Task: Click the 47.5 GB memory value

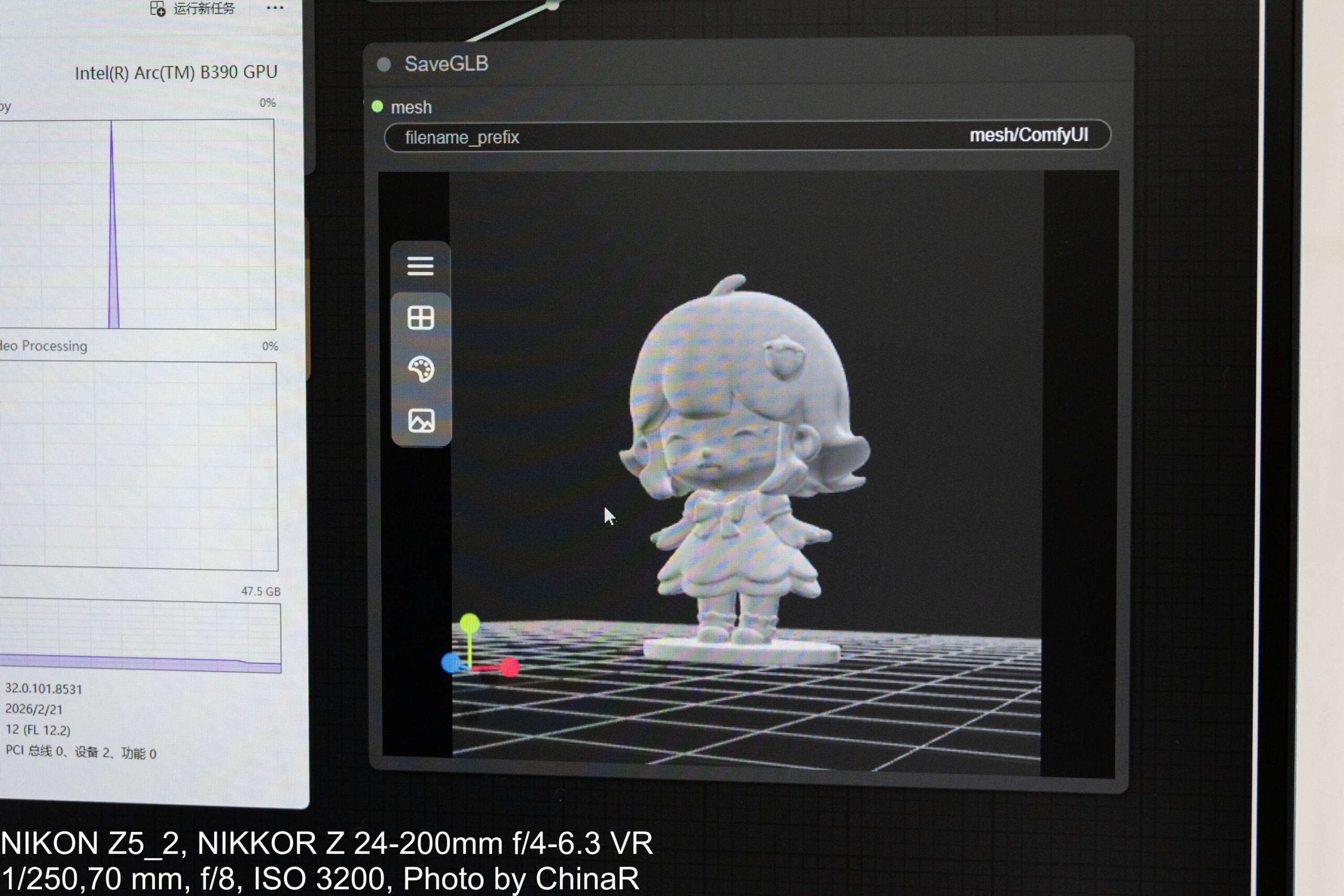Action: tap(260, 592)
